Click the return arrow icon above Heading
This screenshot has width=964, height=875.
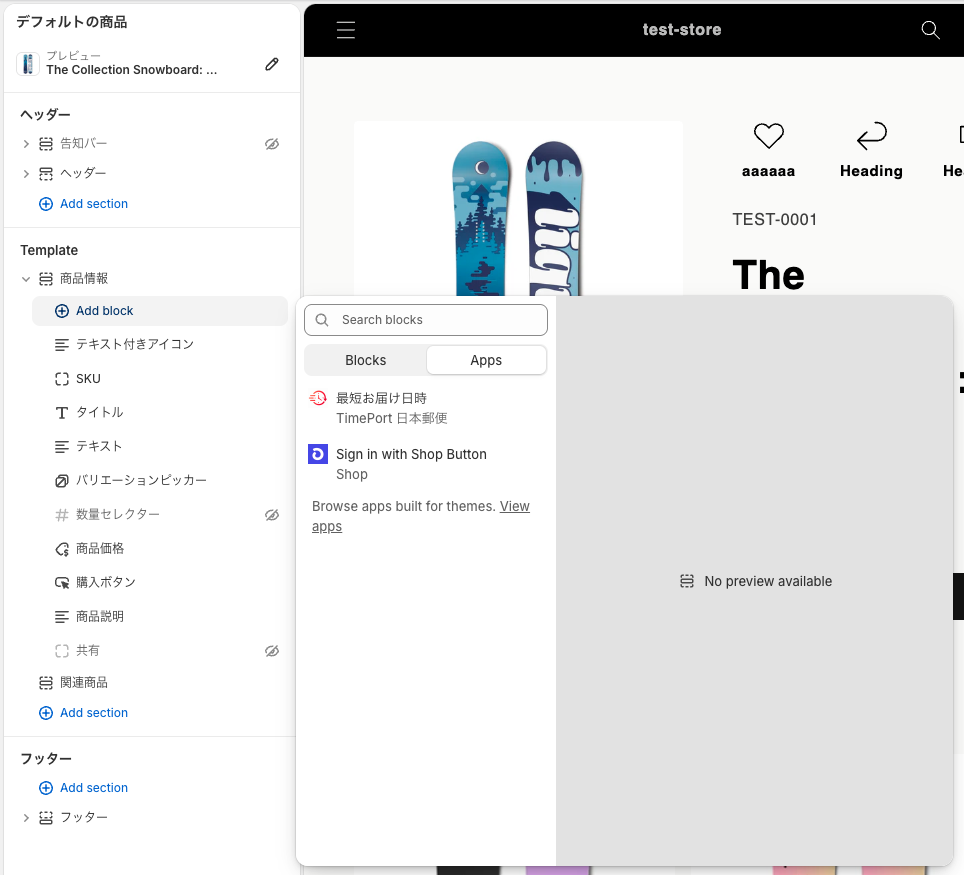click(871, 136)
